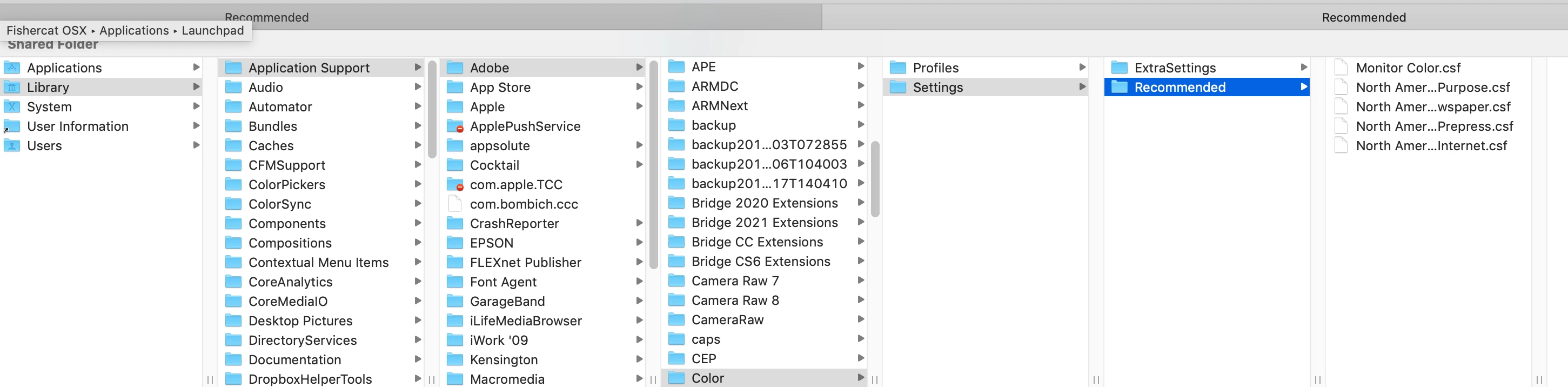Expand the Users folder arrow
This screenshot has width=1568, height=387.
pyautogui.click(x=196, y=145)
